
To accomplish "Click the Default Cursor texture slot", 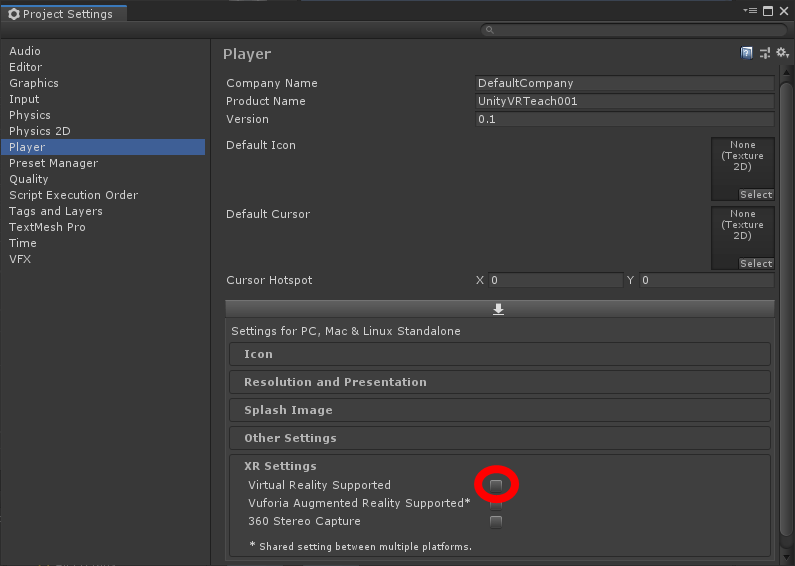I will [743, 238].
